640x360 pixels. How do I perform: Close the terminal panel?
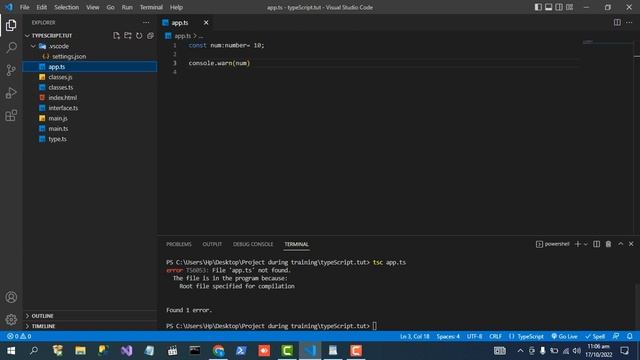tap(631, 244)
